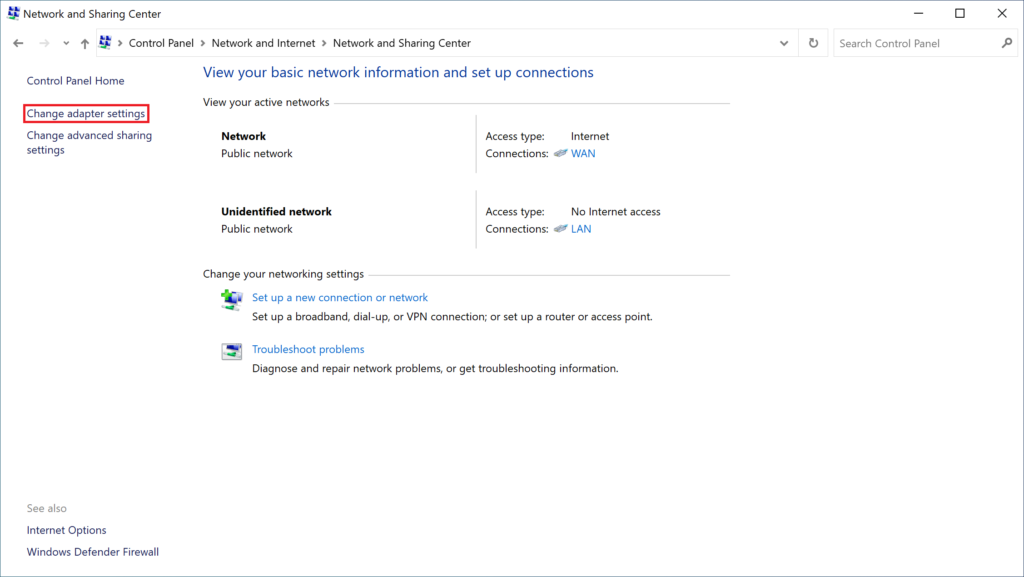Viewport: 1024px width, 577px height.
Task: Click the WAN connection icon
Action: coord(559,153)
